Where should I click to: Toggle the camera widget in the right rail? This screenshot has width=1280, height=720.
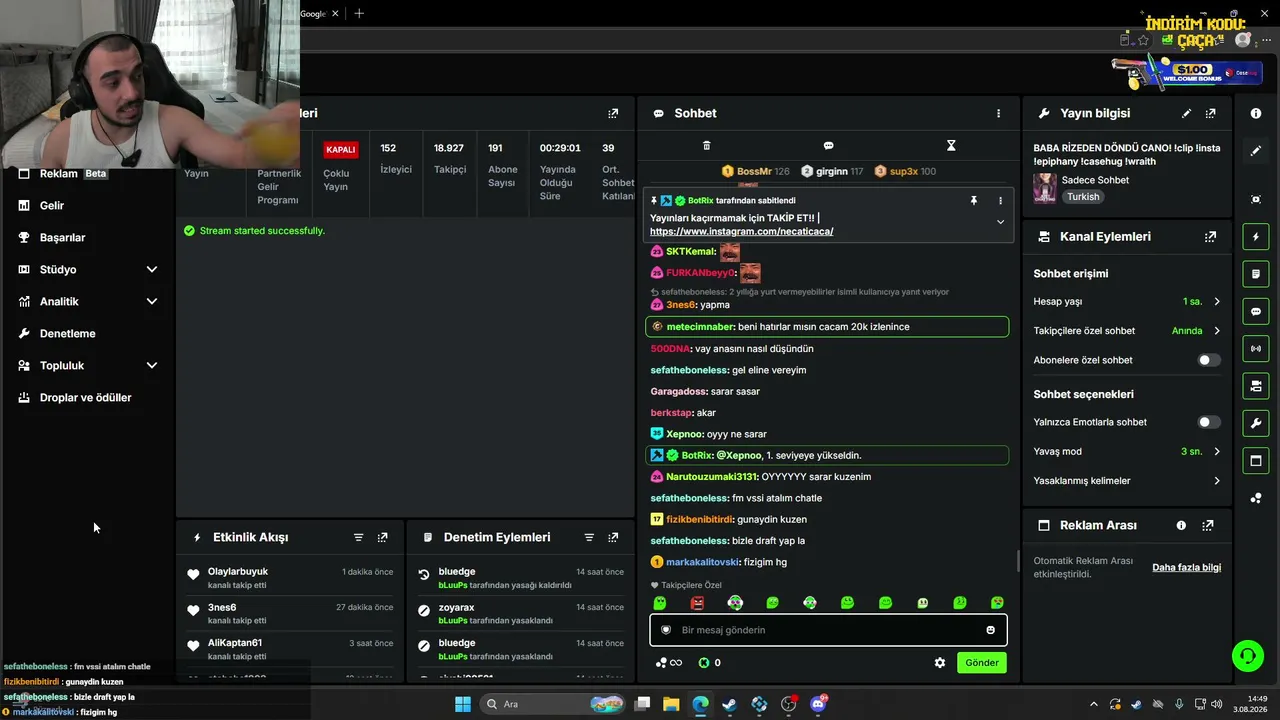click(1256, 386)
